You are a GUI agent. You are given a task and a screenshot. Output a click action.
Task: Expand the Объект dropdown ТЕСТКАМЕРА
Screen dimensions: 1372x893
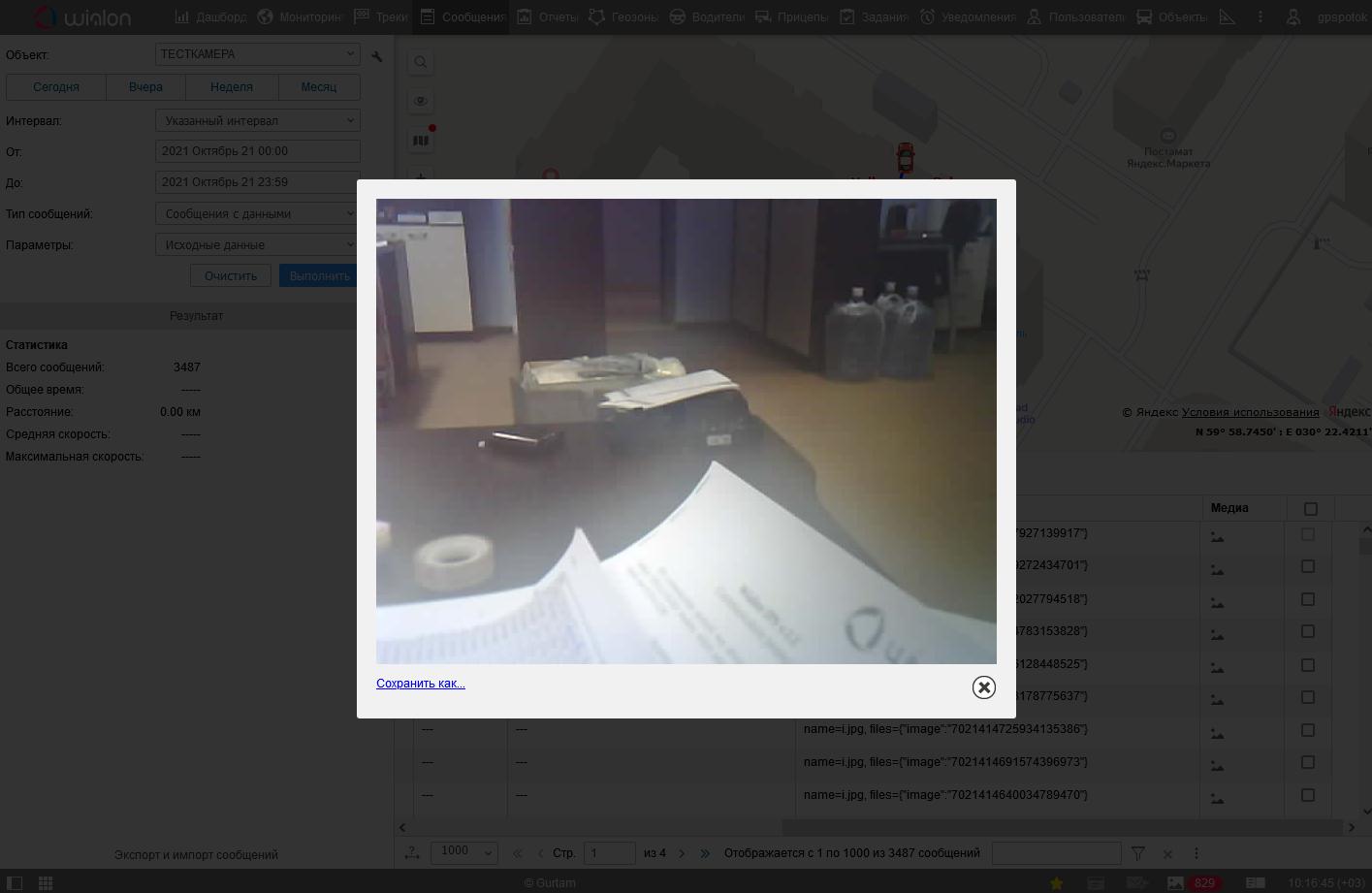tap(257, 54)
